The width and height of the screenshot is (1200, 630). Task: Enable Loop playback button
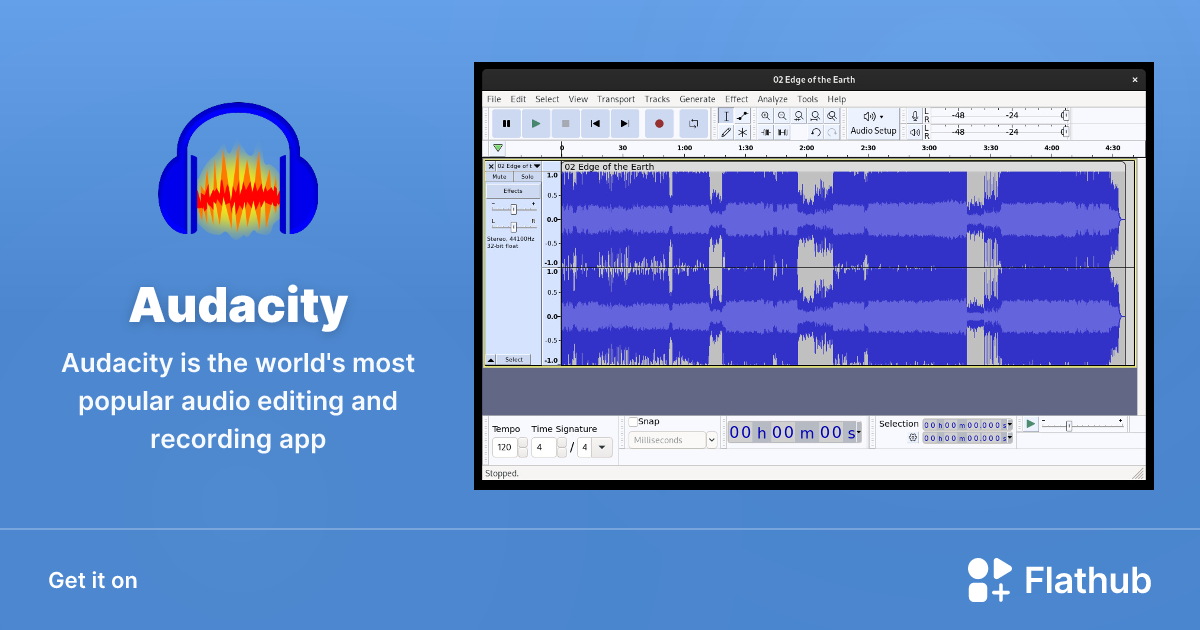click(x=695, y=122)
